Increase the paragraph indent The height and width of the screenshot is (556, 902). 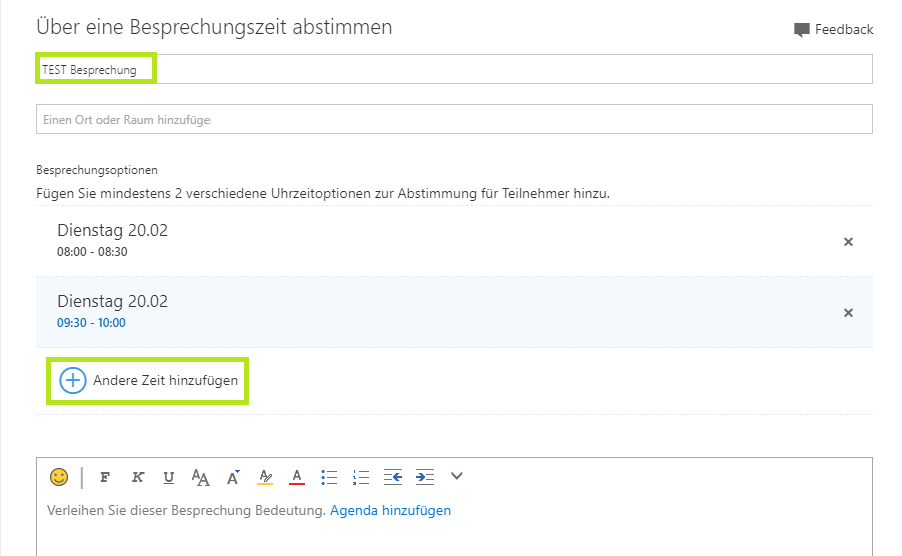coord(425,477)
